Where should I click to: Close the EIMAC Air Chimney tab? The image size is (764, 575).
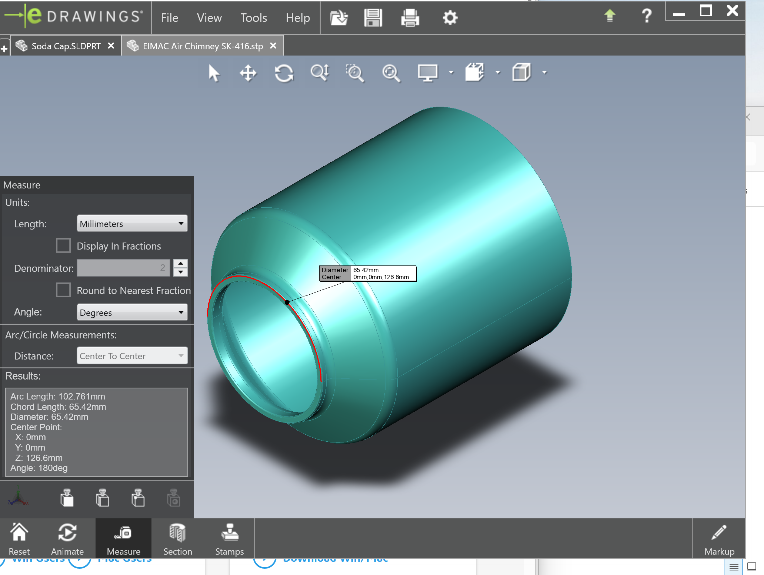click(x=273, y=46)
